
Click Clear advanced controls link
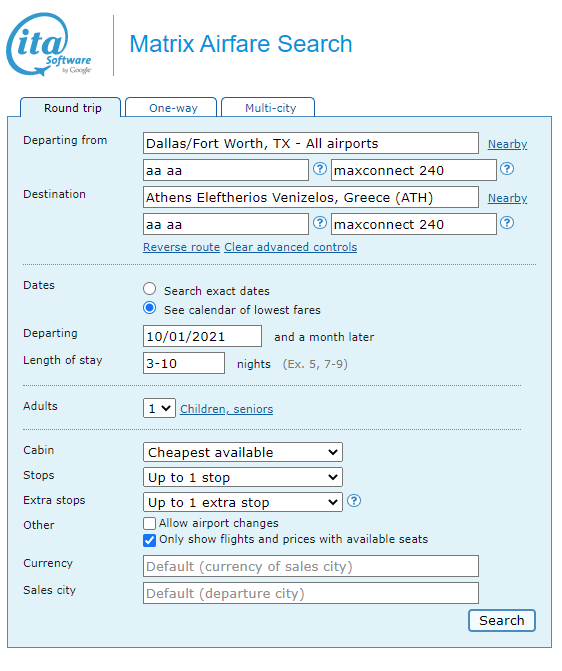pyautogui.click(x=291, y=247)
